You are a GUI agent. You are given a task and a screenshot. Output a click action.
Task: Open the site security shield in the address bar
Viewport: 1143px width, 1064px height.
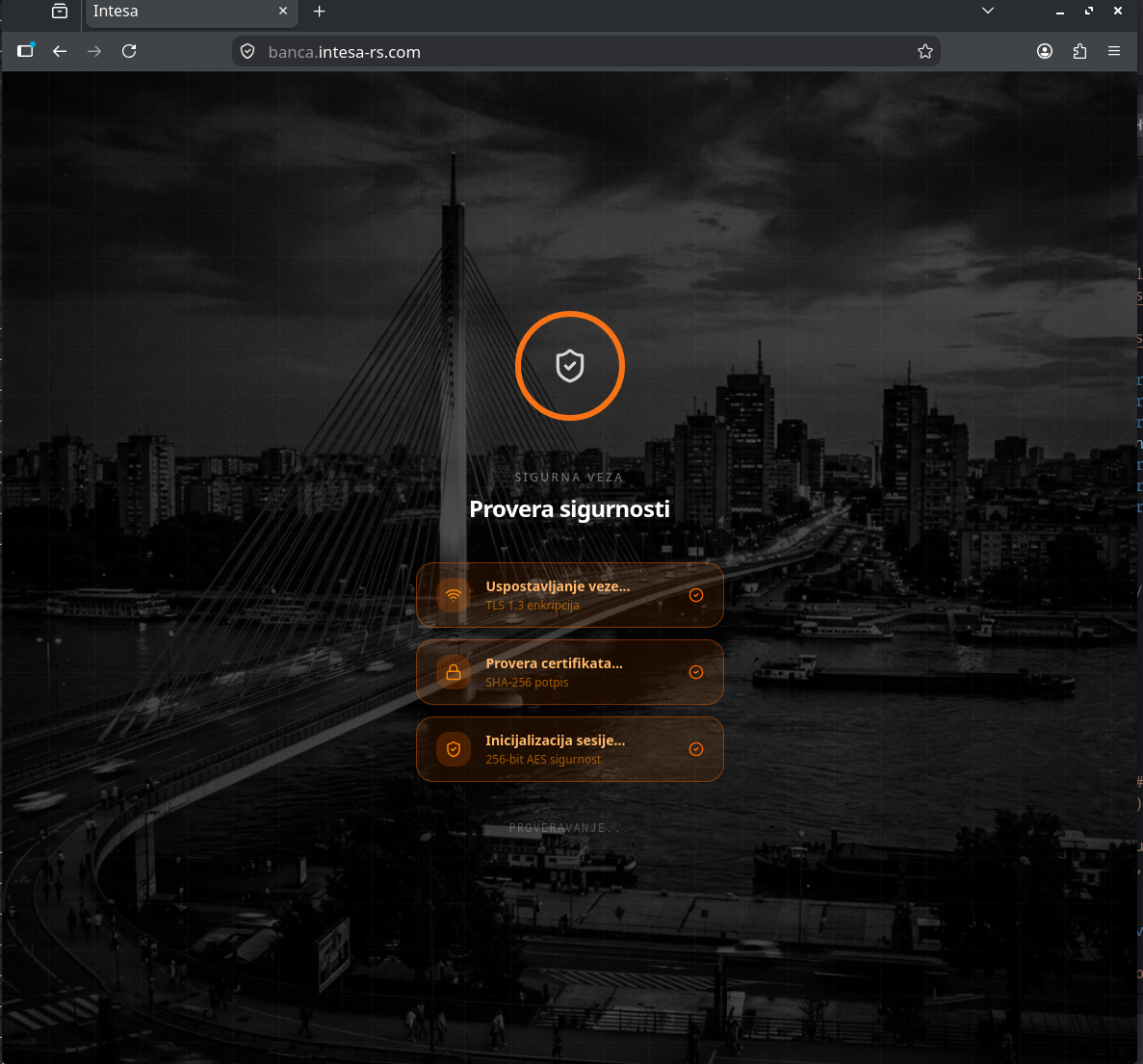[247, 52]
